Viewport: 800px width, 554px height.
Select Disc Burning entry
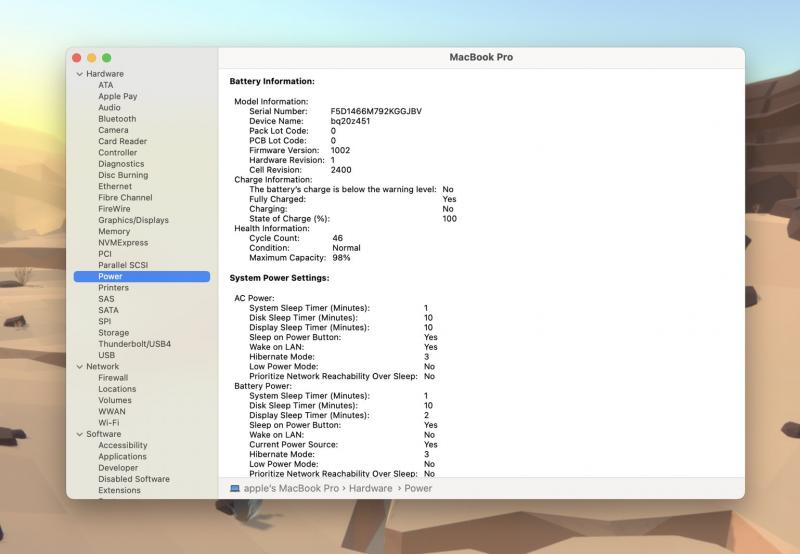pyautogui.click(x=123, y=175)
